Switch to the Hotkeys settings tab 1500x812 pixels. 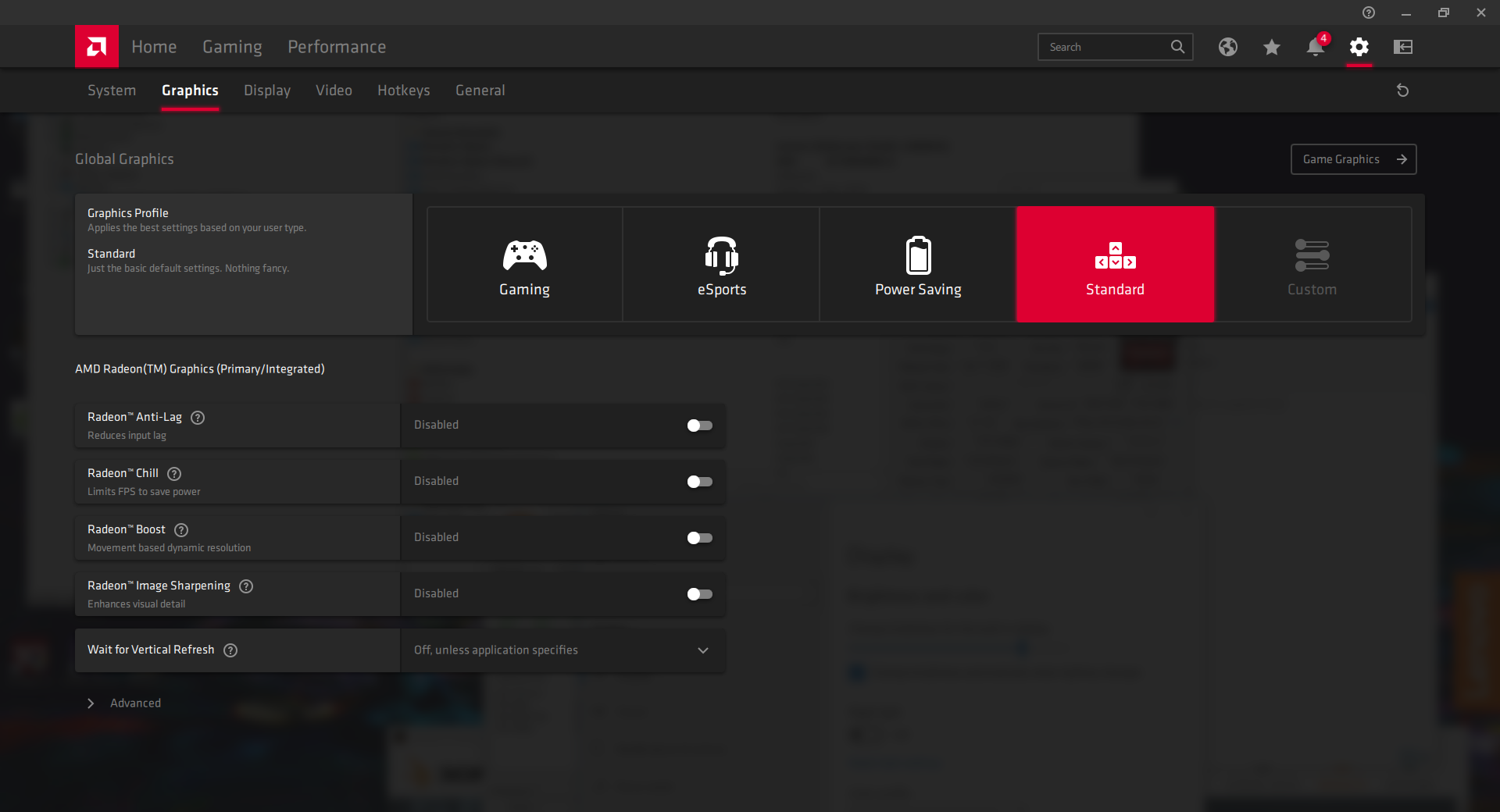[404, 91]
